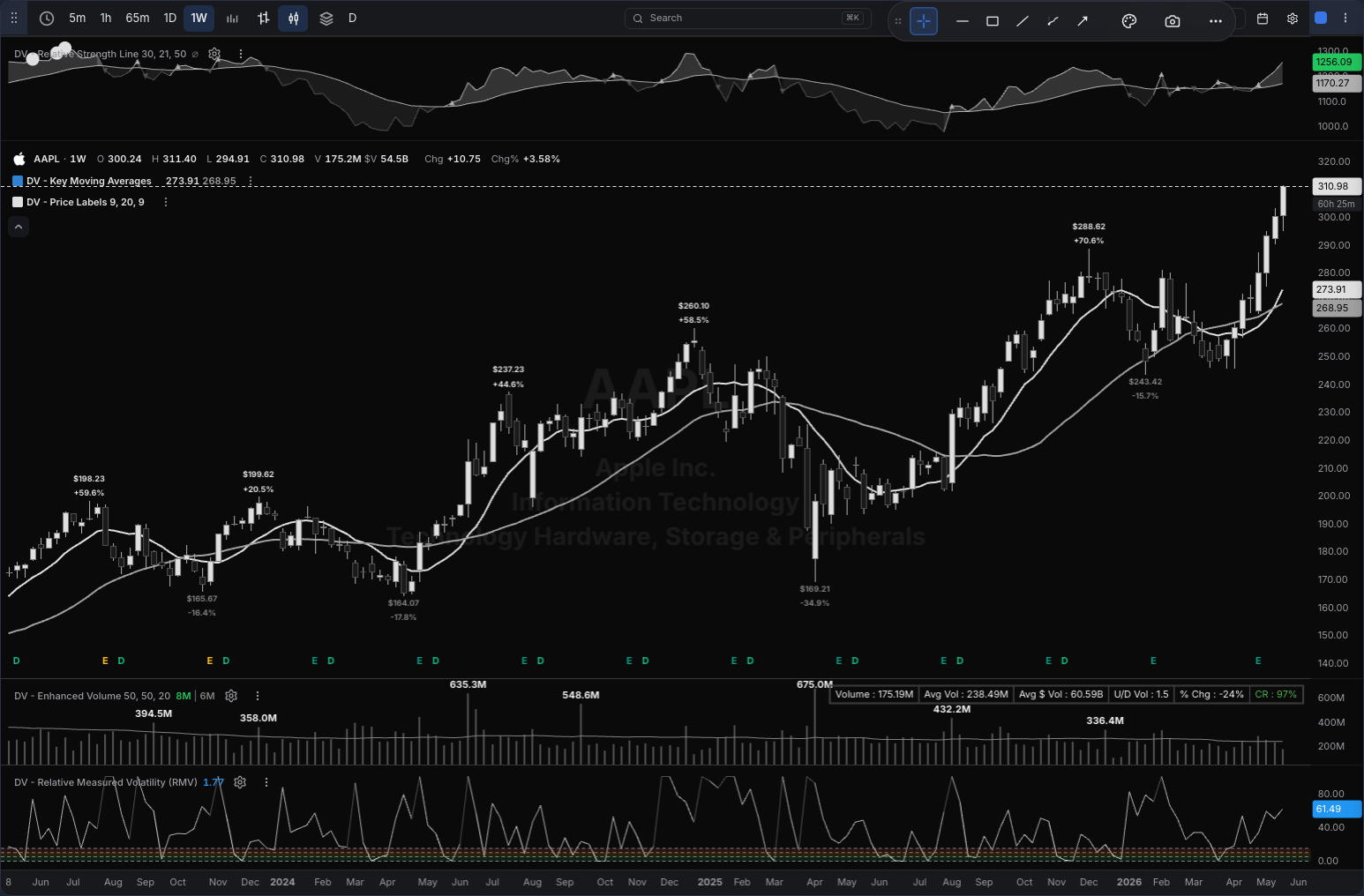Click the CR : 97% stat
This screenshot has height=896, width=1364.
[1276, 694]
